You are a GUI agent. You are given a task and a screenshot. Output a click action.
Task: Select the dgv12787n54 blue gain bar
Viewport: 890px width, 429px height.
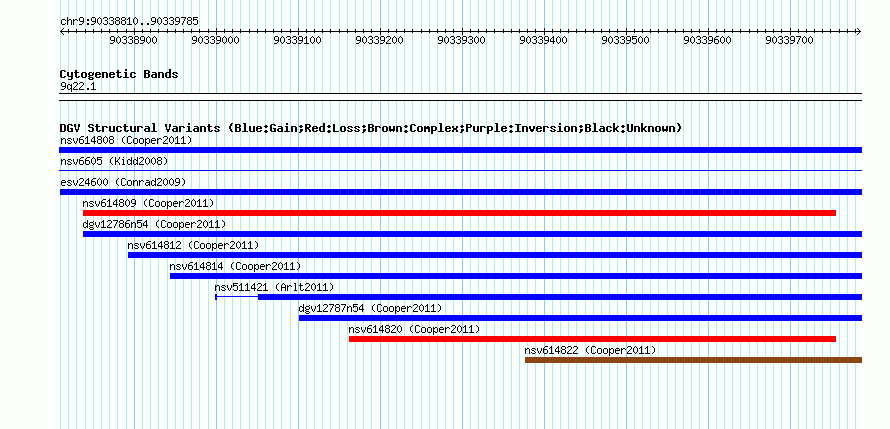click(580, 318)
